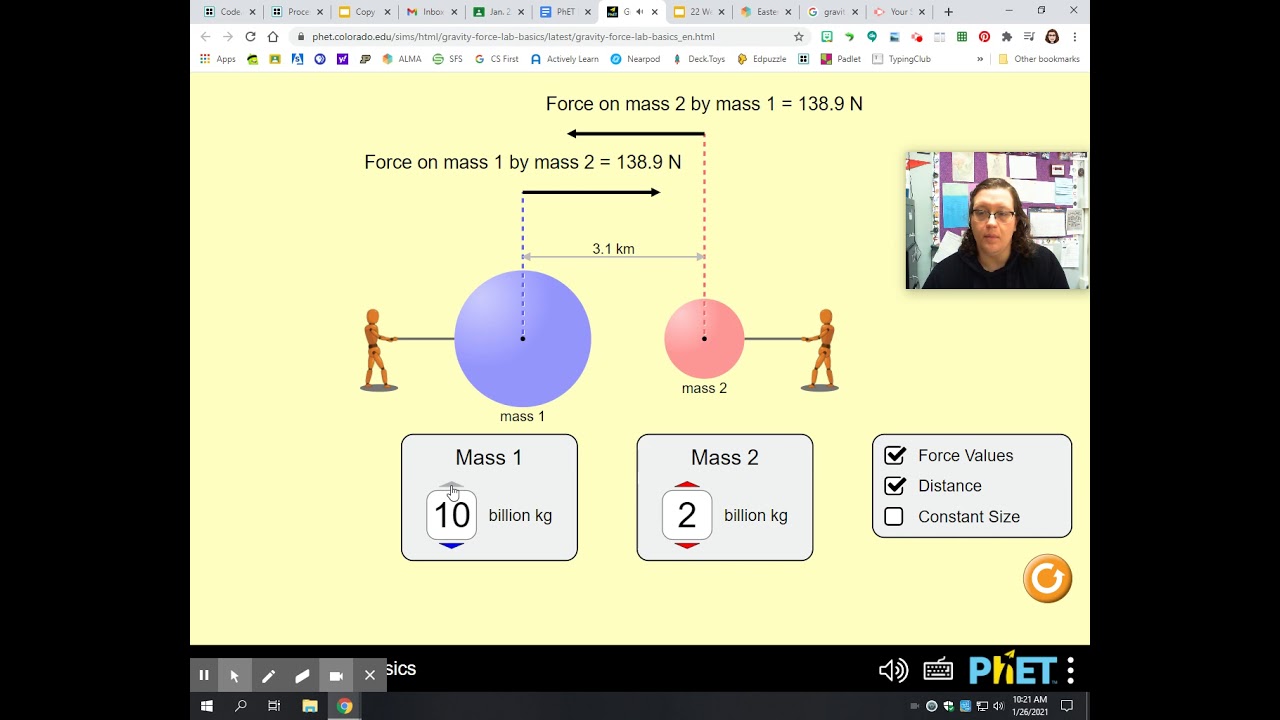Image resolution: width=1280 pixels, height=720 pixels.
Task: Click the browser forward arrow
Action: [228, 36]
